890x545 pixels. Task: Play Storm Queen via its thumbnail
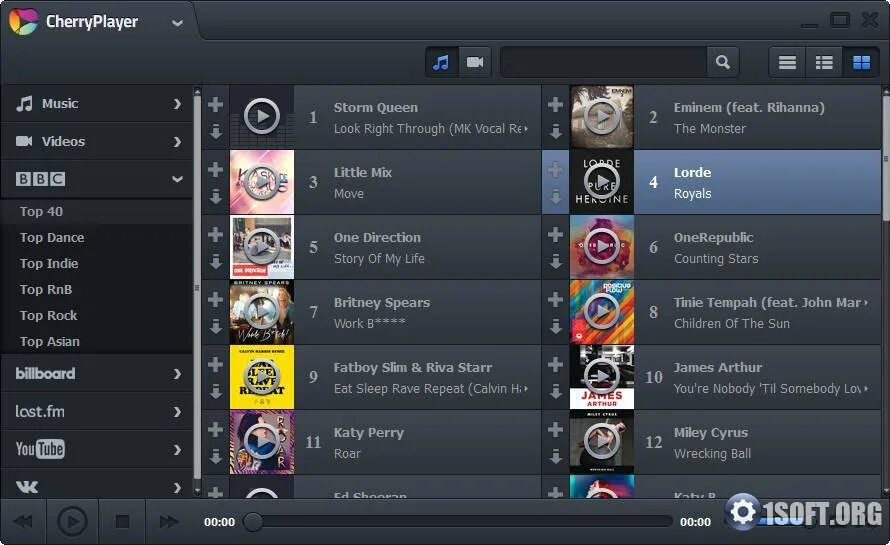(x=262, y=117)
